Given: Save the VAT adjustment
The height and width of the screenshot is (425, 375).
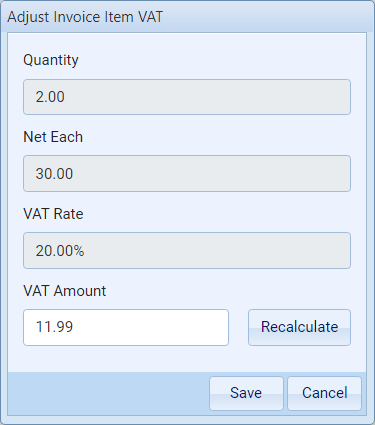Looking at the screenshot, I should [246, 393].
